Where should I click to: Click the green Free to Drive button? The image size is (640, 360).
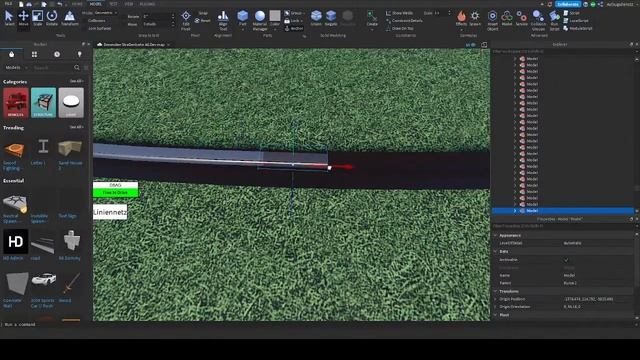(116, 193)
